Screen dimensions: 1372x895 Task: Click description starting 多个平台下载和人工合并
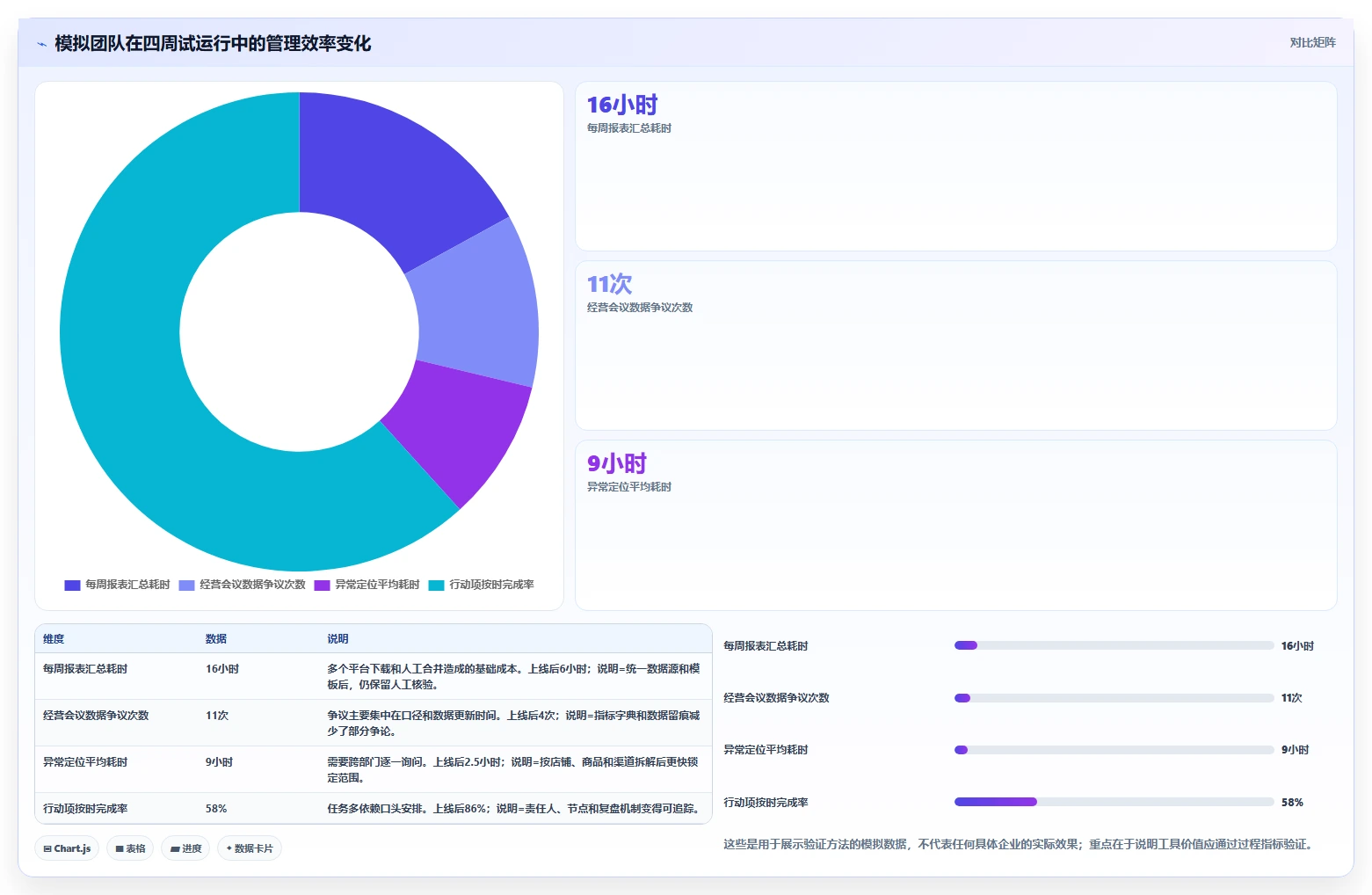tap(514, 677)
